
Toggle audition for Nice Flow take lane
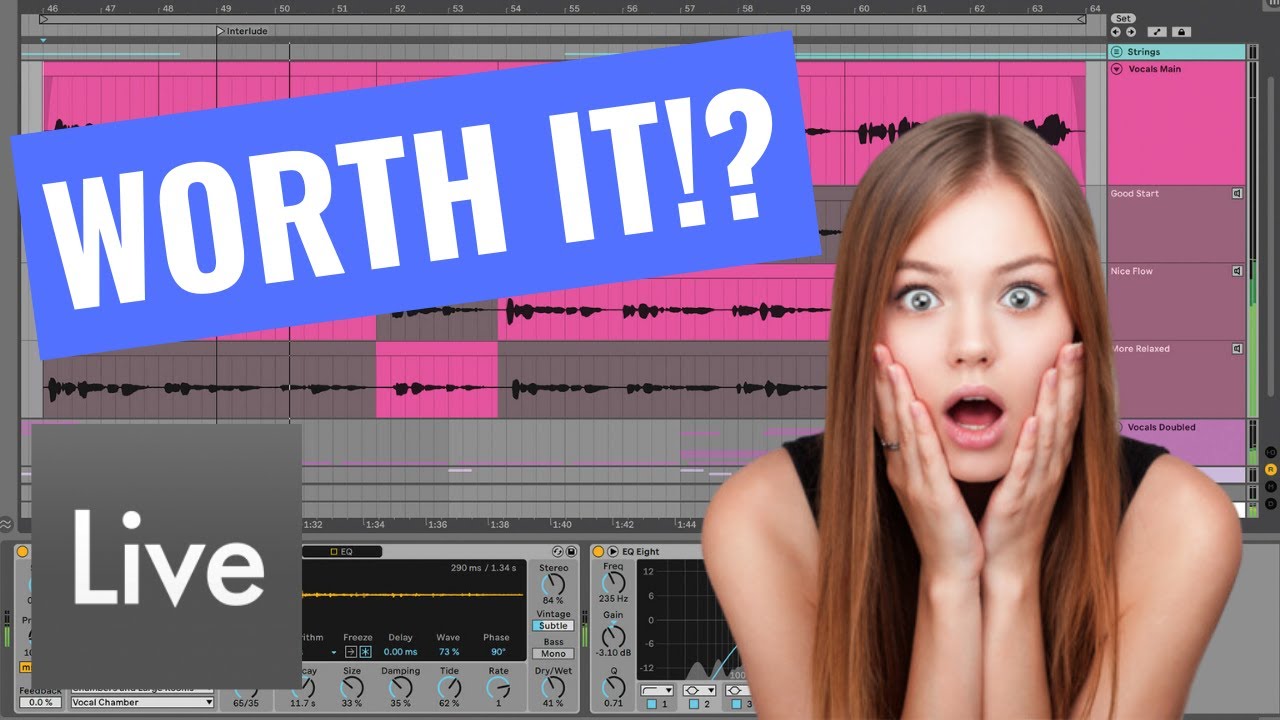click(1237, 271)
